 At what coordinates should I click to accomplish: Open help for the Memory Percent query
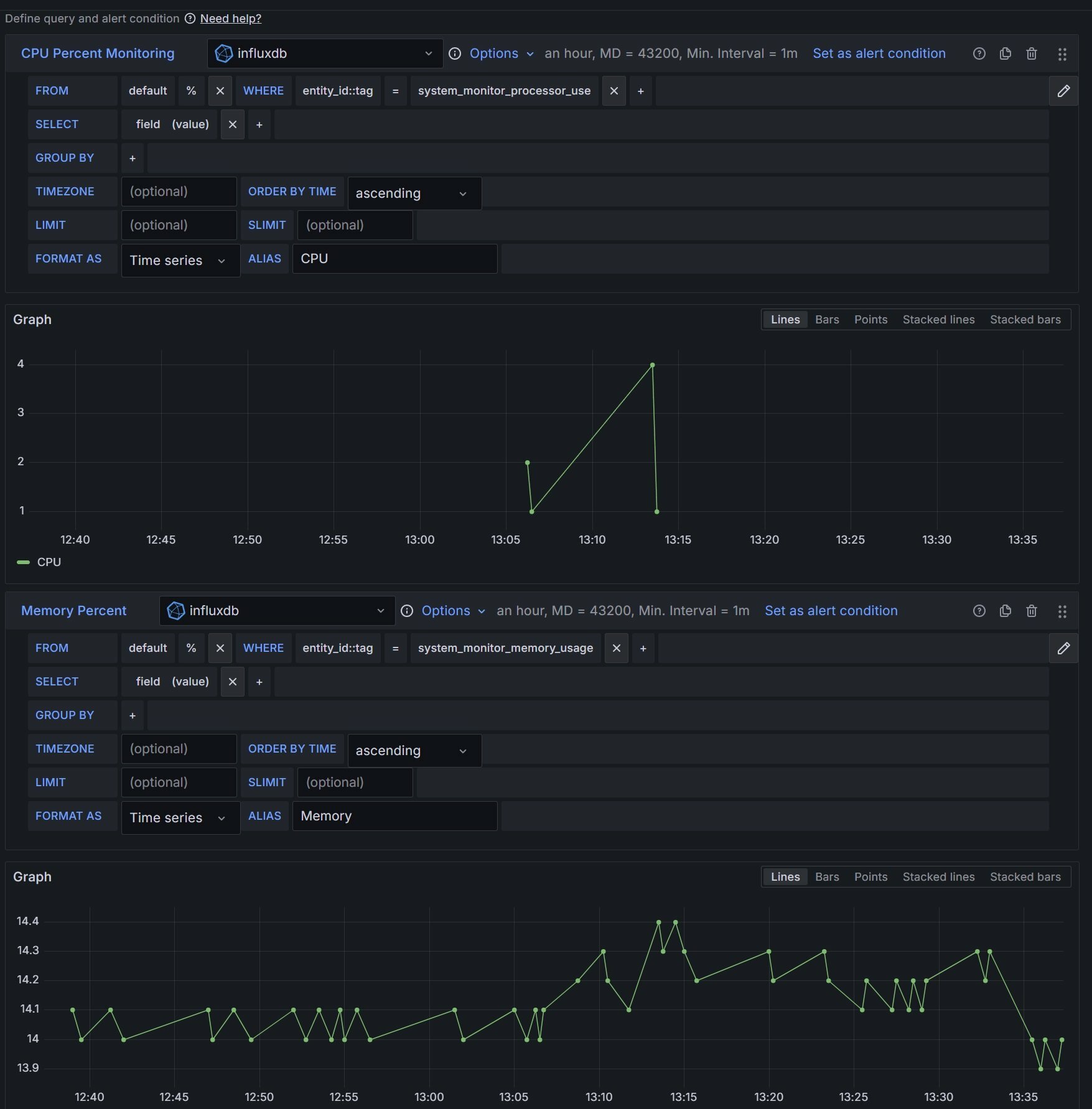tap(979, 611)
